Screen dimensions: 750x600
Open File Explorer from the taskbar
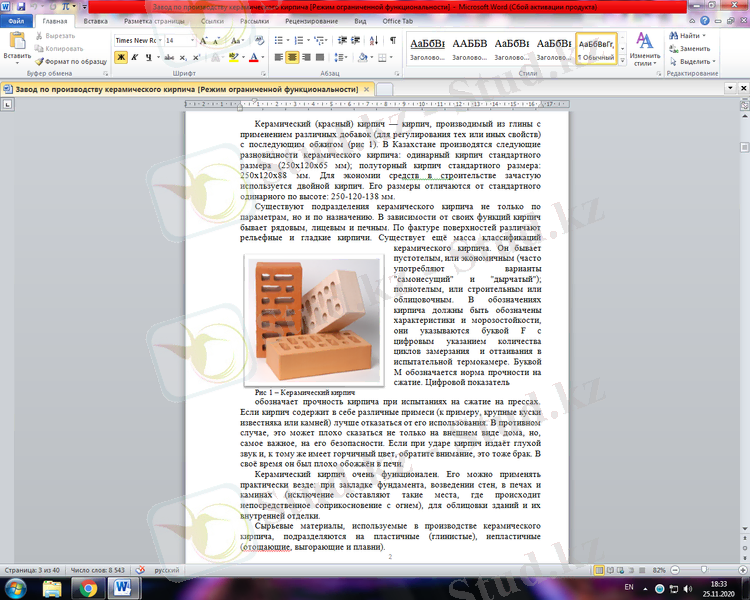click(52, 588)
